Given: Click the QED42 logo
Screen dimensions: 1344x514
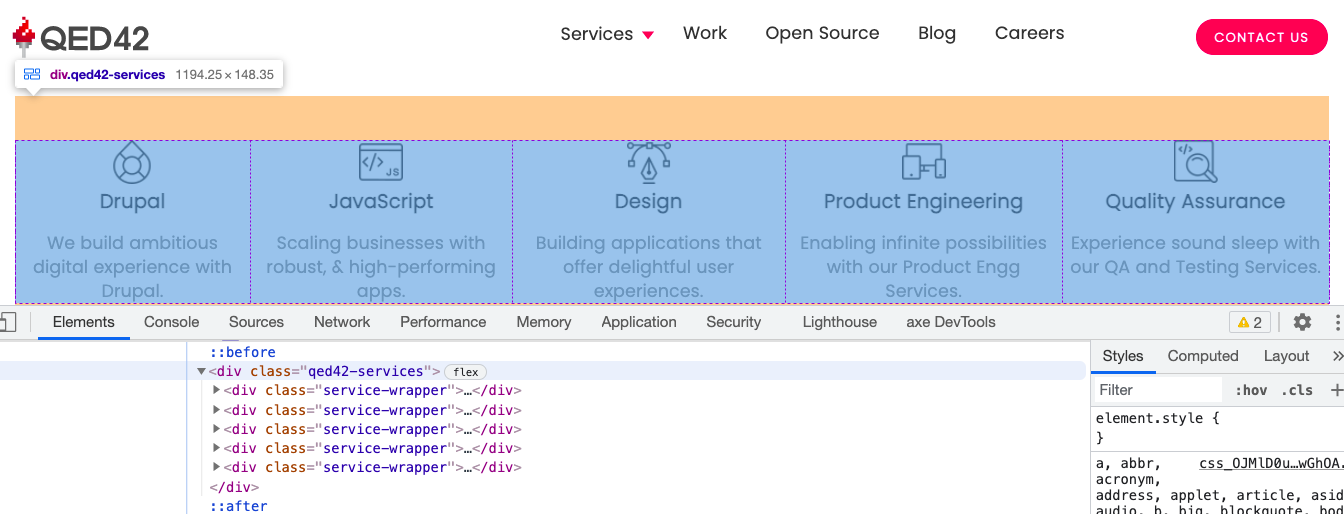Looking at the screenshot, I should point(81,37).
